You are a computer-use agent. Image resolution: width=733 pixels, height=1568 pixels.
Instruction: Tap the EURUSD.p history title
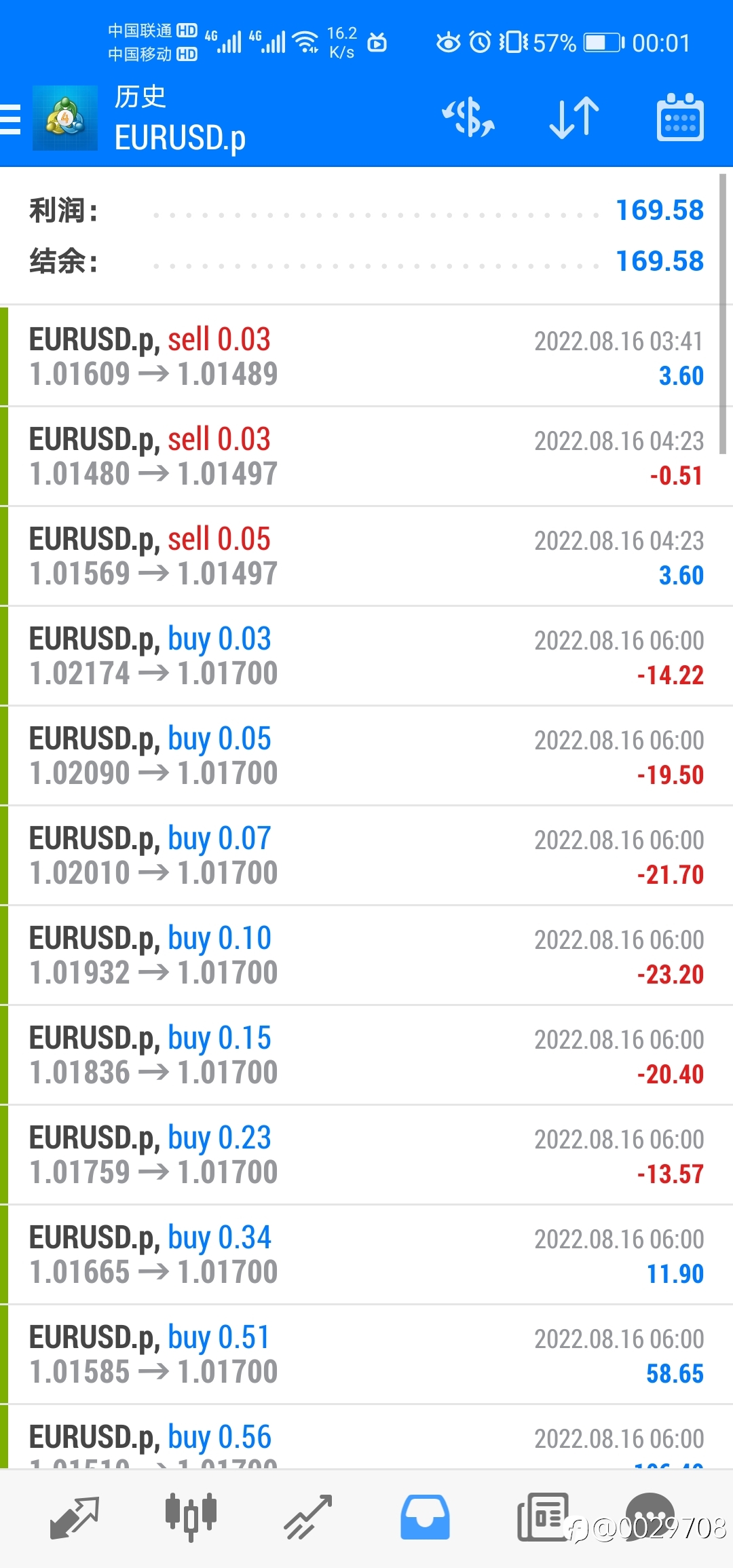click(180, 138)
